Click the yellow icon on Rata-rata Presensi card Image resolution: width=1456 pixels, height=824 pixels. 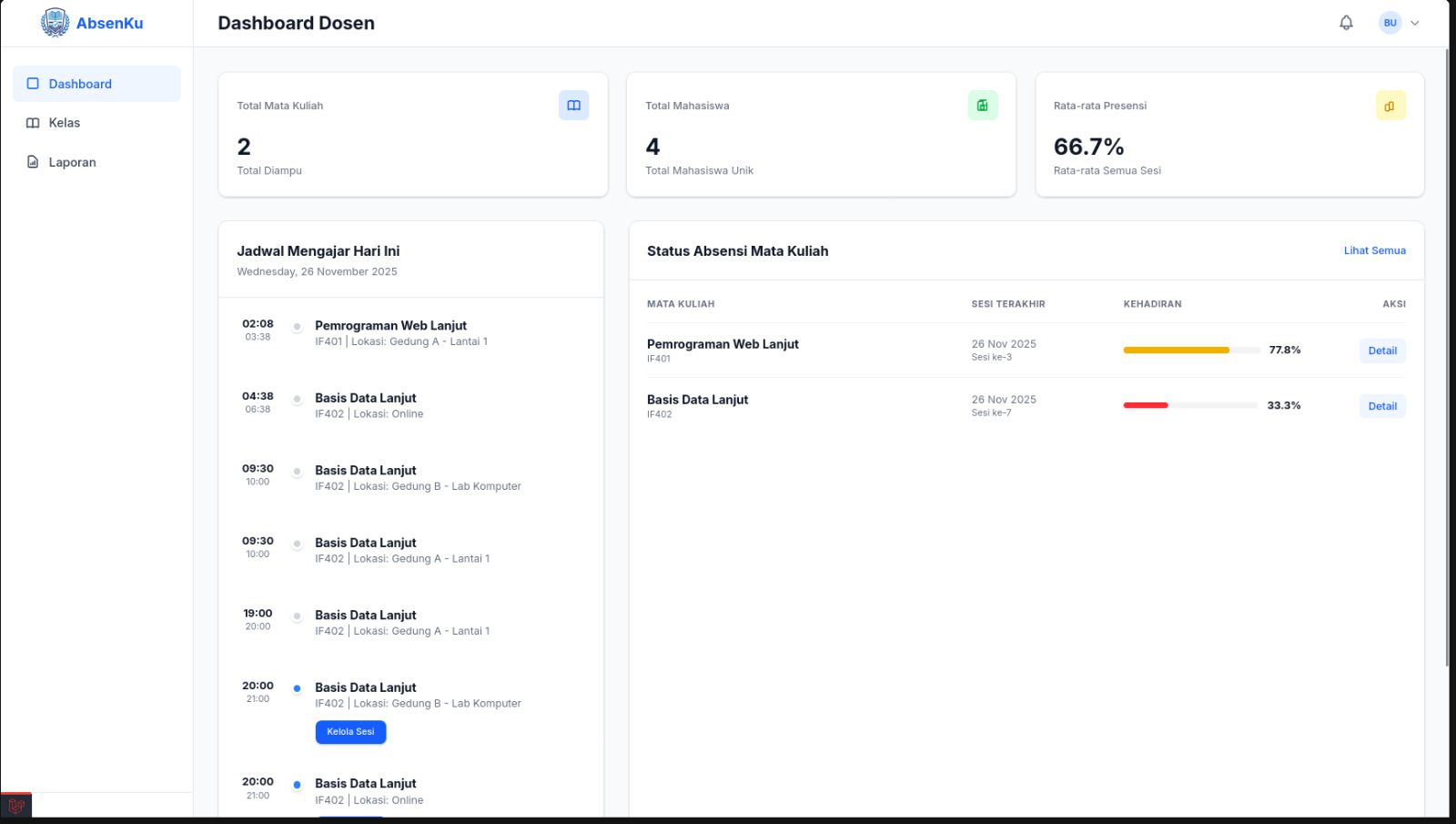1390,106
